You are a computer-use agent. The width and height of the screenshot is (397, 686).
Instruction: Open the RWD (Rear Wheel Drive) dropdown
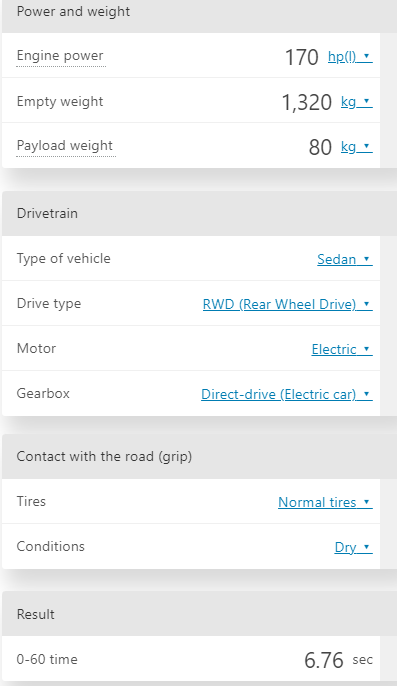click(288, 304)
